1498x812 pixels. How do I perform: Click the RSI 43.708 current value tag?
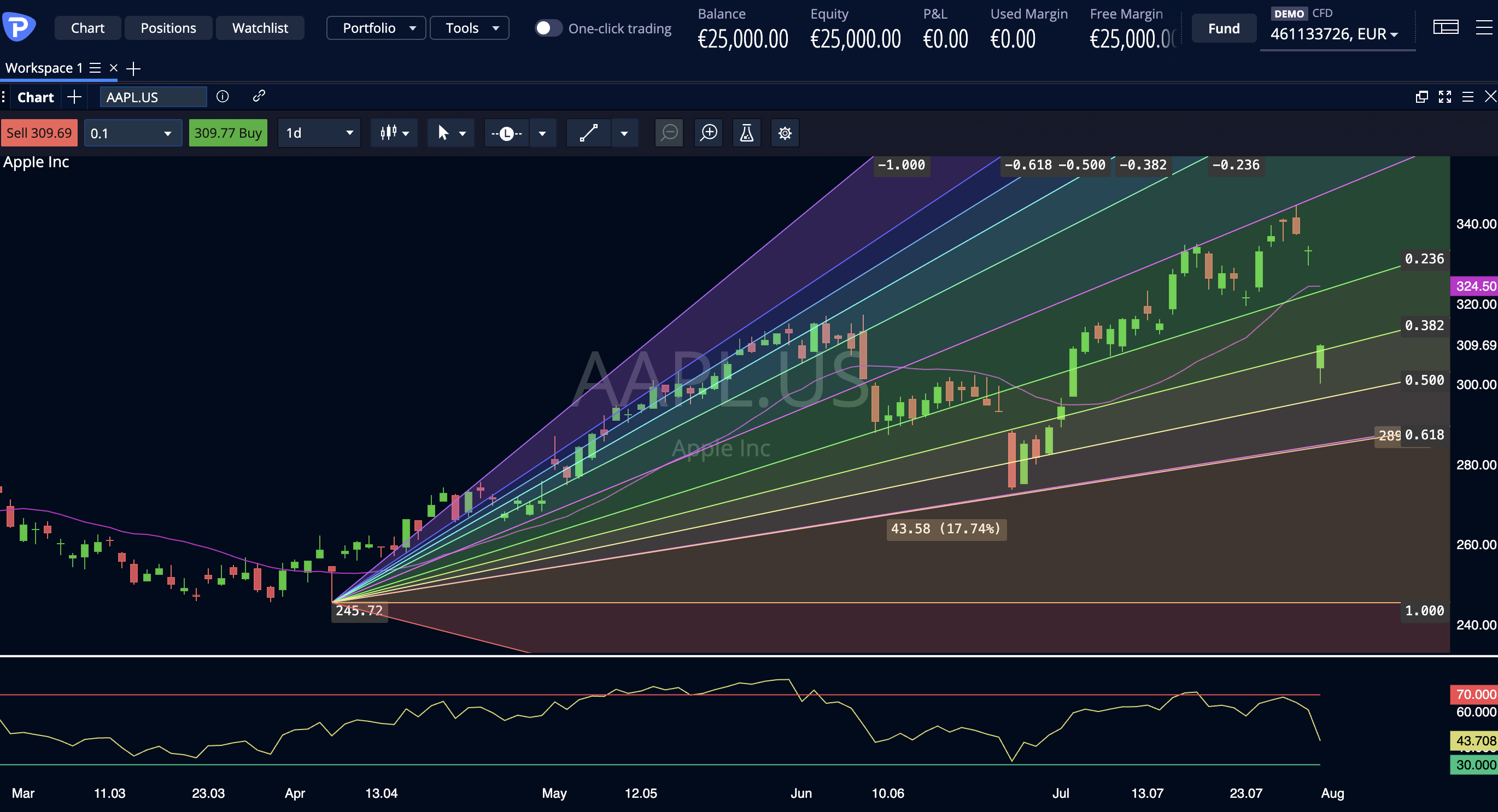[1474, 740]
